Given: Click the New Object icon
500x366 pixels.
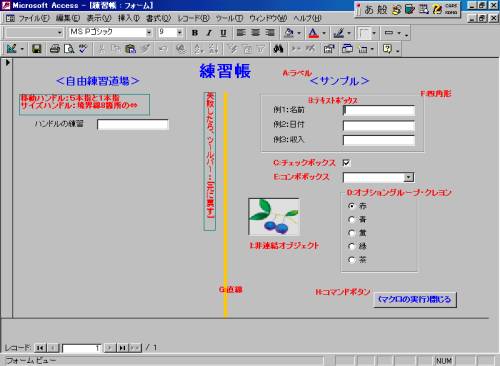Looking at the screenshot, I should coord(363,49).
